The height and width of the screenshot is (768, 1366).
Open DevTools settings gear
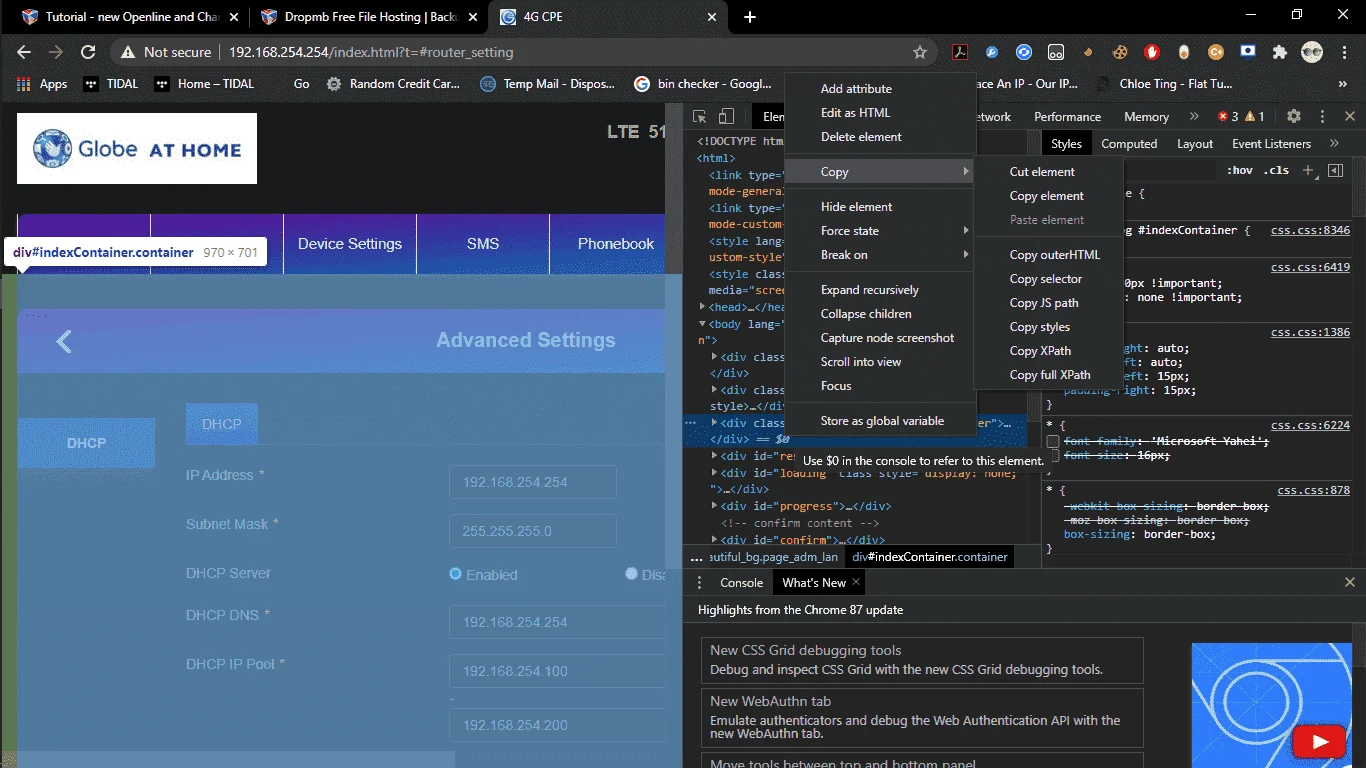[1293, 117]
